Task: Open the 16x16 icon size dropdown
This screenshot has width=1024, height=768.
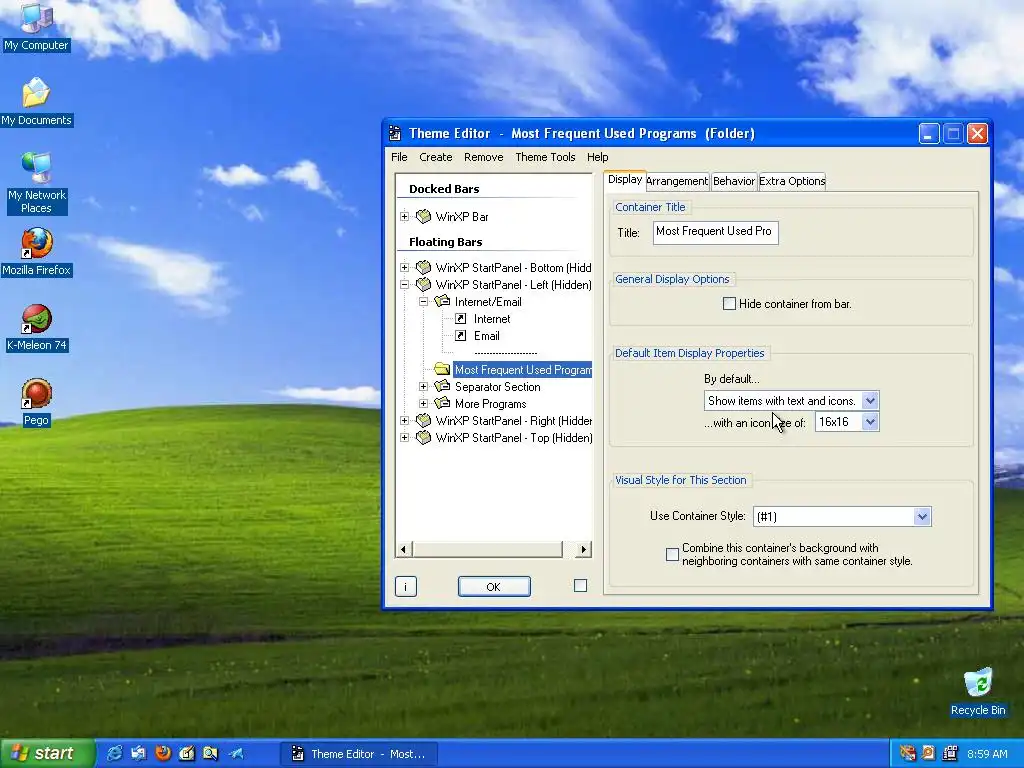Action: [870, 422]
